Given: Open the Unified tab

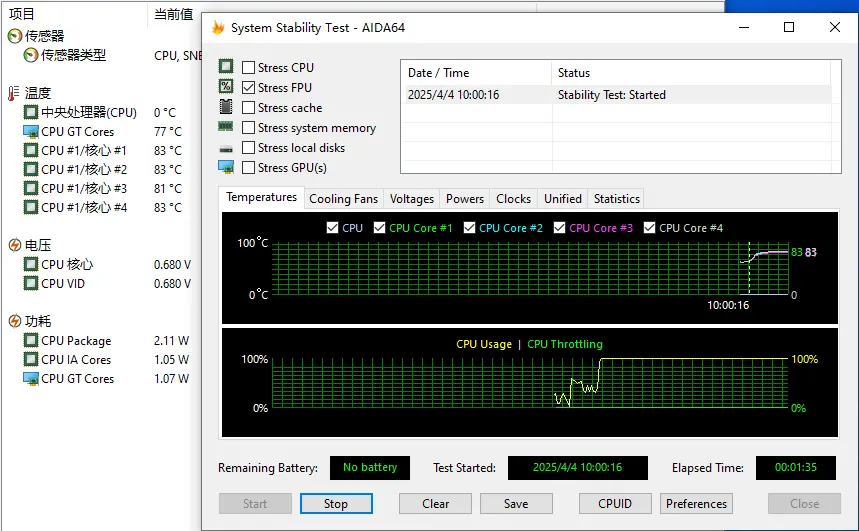Looking at the screenshot, I should coord(563,199).
